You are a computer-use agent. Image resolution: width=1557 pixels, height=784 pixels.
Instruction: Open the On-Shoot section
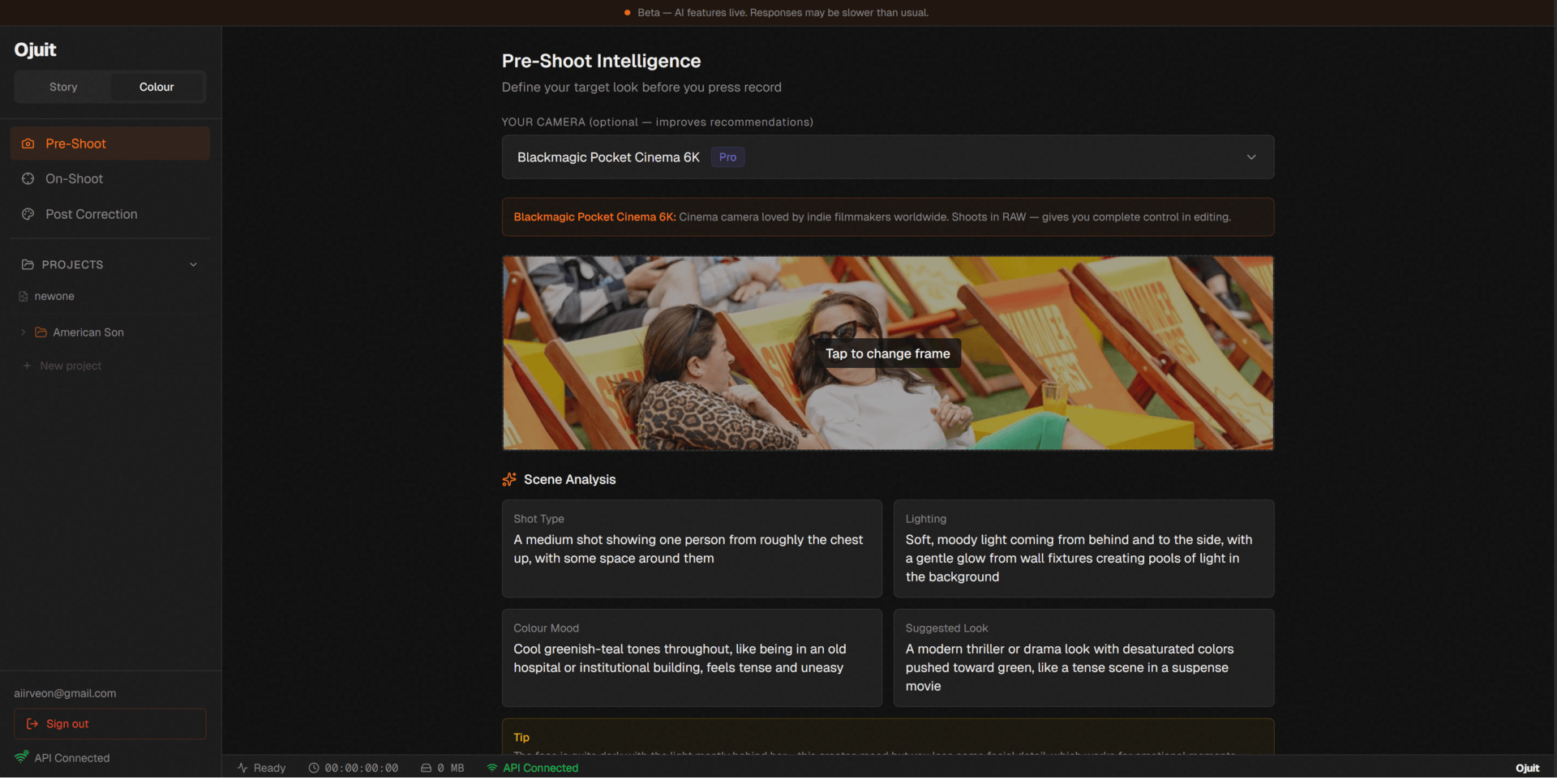75,178
